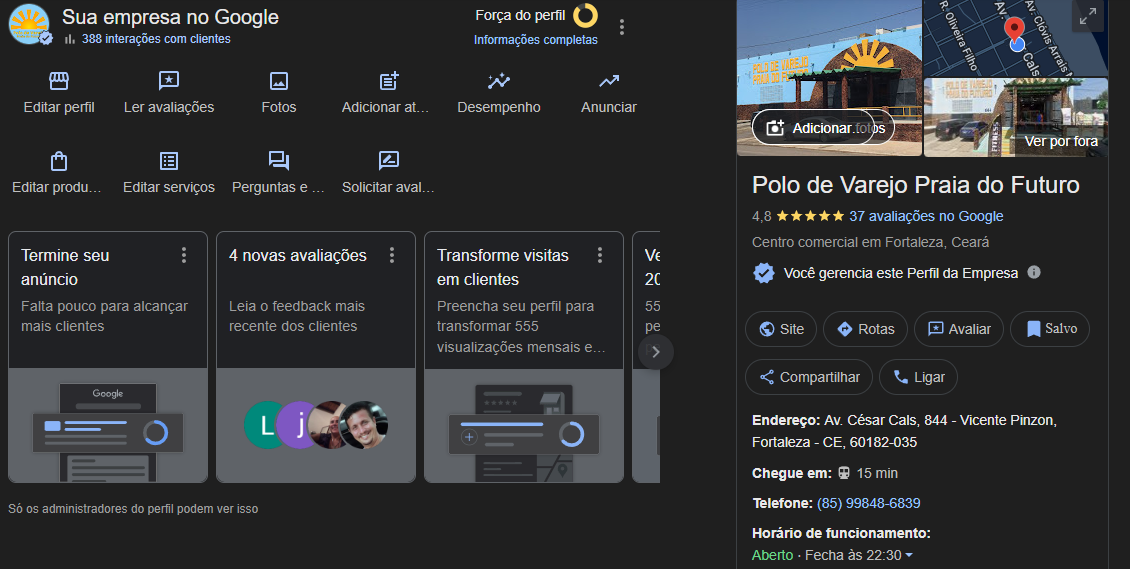Viewport: 1130px width, 569px height.
Task: Click the Rotas directions button
Action: click(865, 329)
